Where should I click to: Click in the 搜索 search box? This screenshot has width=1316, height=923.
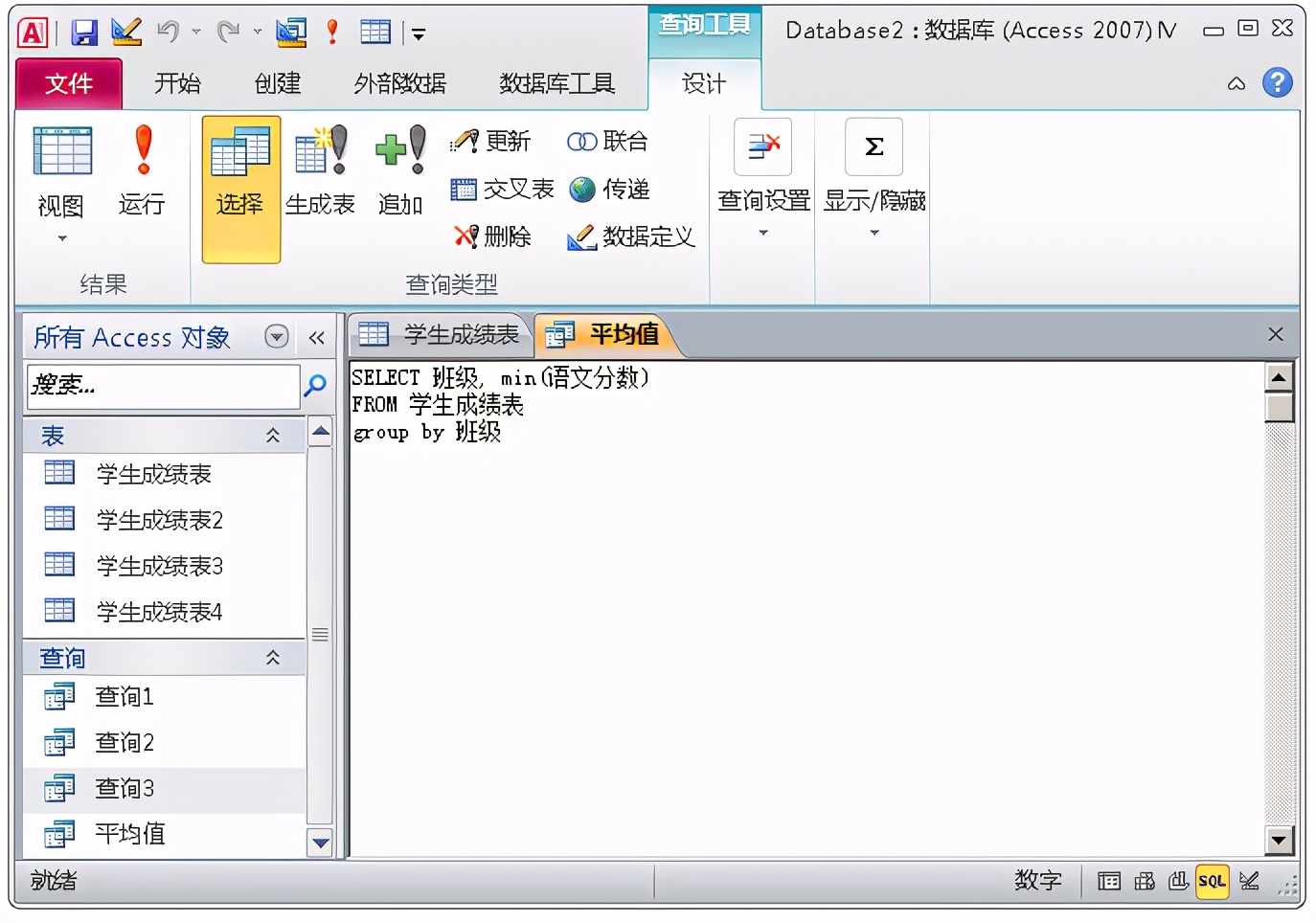pos(163,386)
